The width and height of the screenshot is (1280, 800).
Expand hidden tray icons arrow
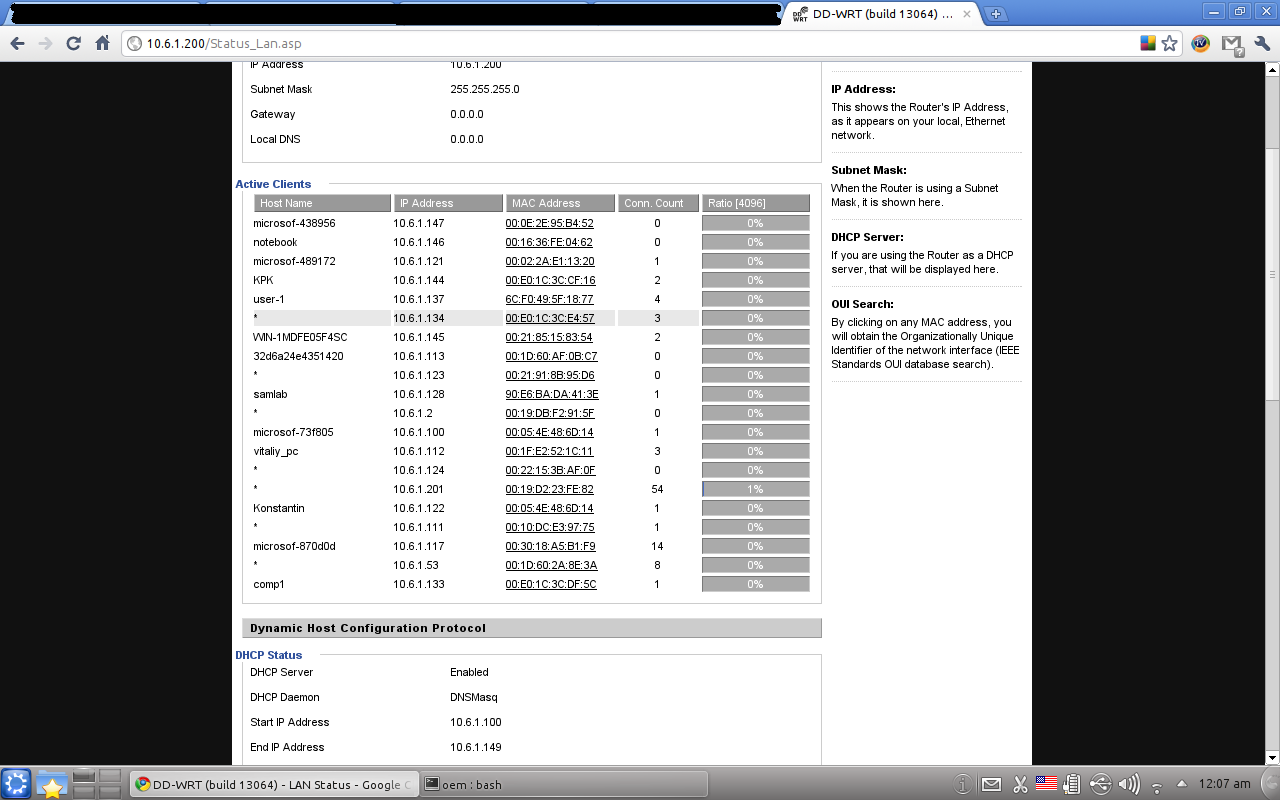(1182, 784)
